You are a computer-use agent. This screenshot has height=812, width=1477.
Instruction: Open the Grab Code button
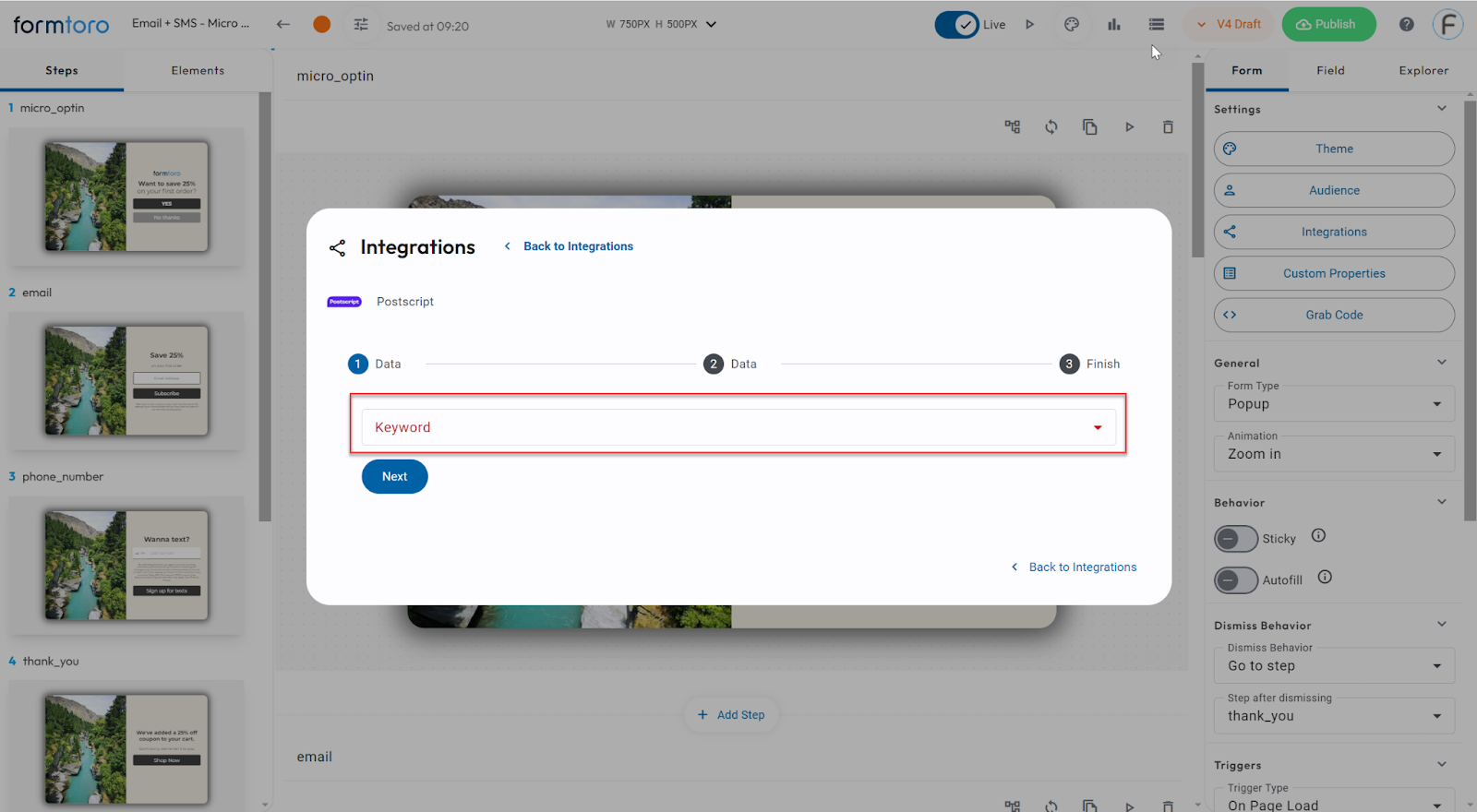[1334, 315]
